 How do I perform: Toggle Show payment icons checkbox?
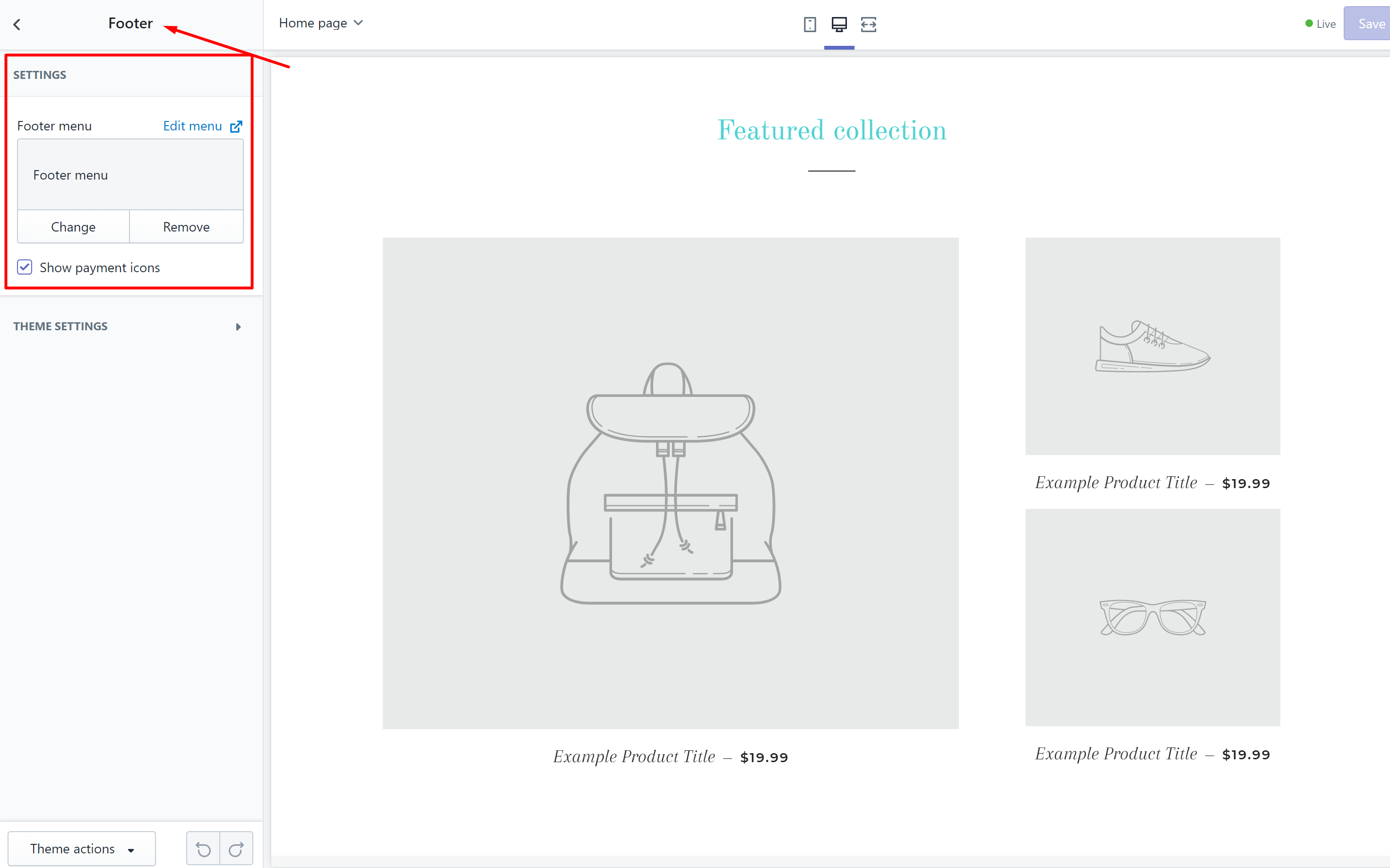tap(25, 267)
